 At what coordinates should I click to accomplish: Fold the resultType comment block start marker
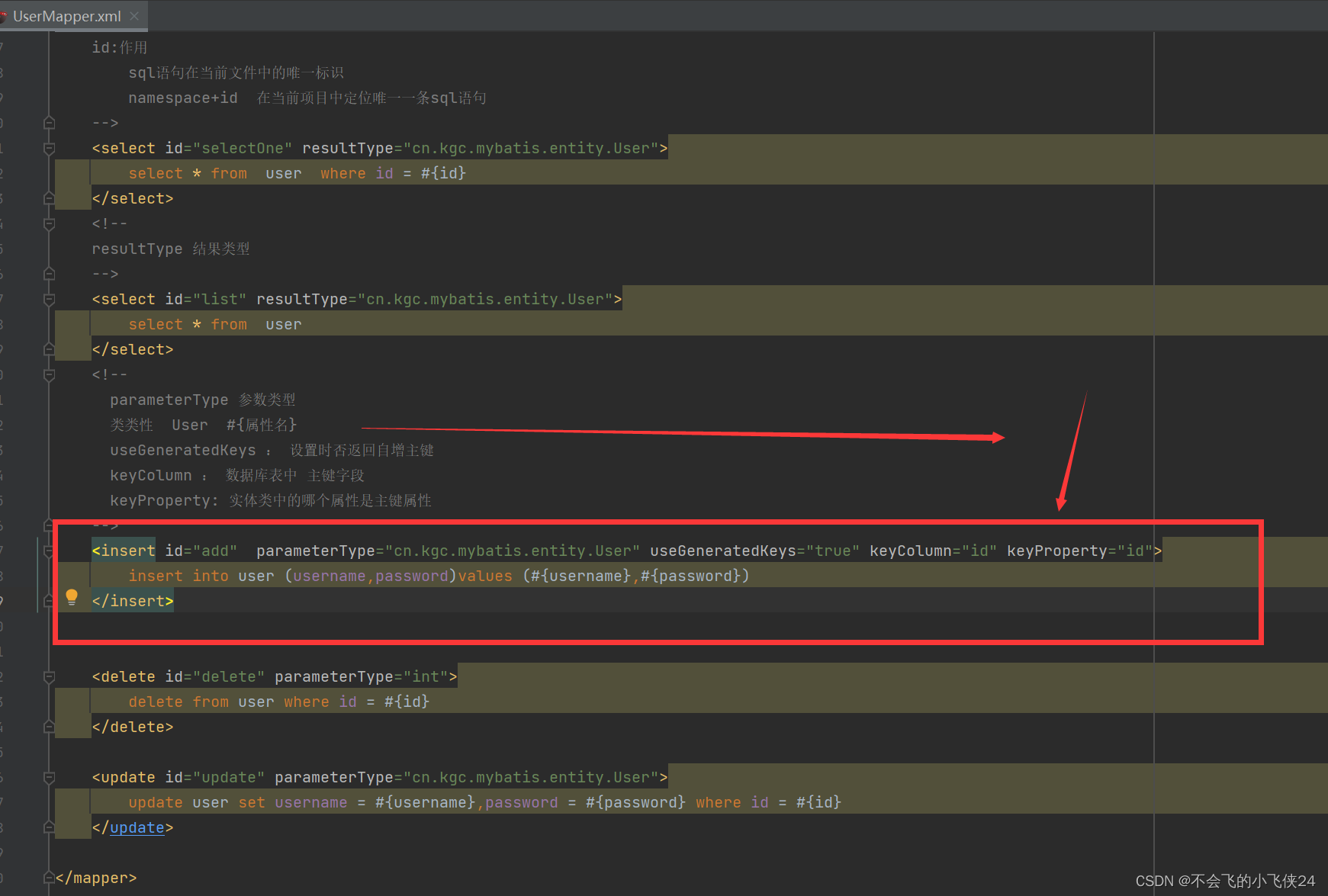coord(49,223)
